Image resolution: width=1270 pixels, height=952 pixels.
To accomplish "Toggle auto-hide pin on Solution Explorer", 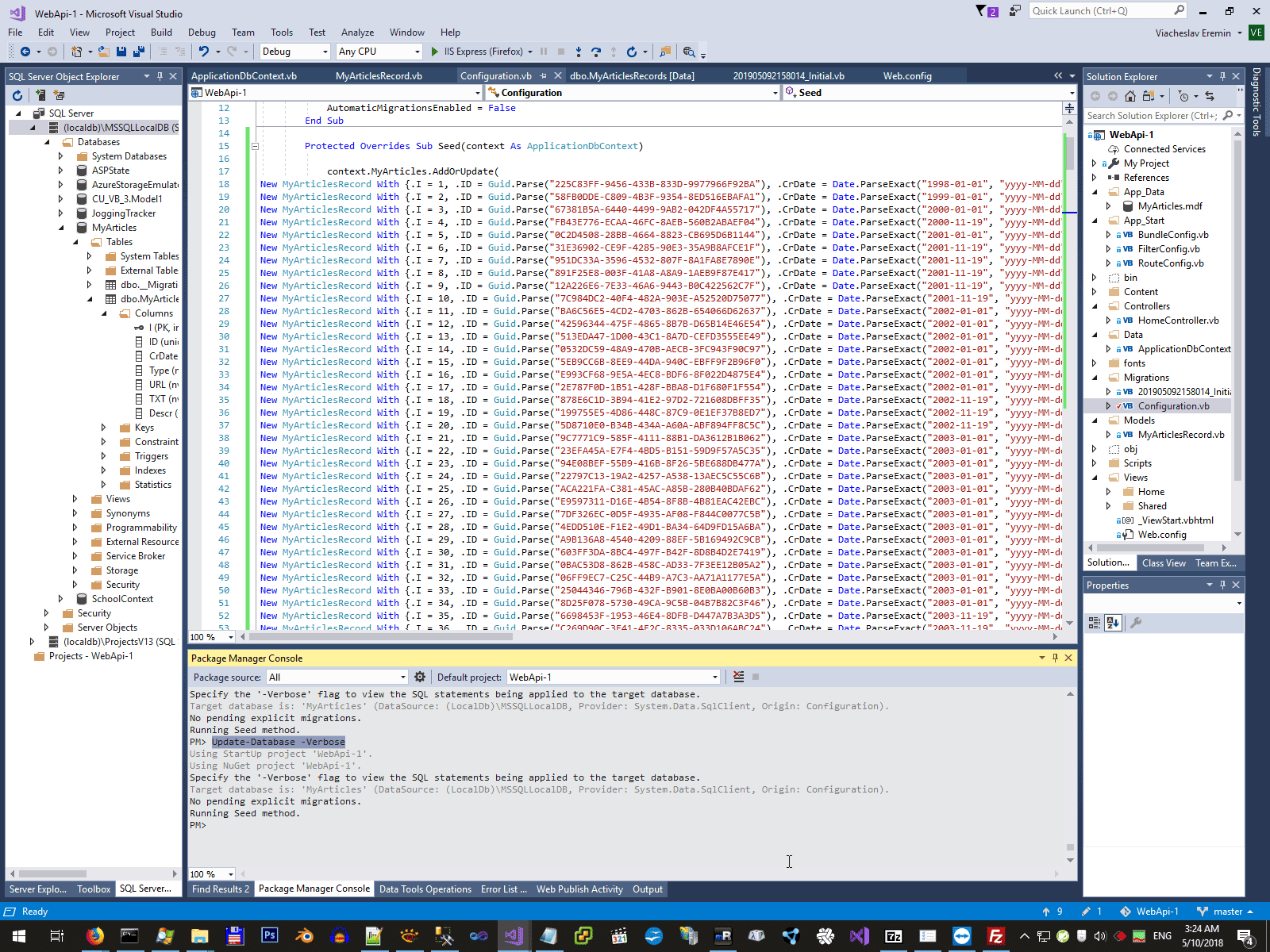I will pyautogui.click(x=1222, y=77).
